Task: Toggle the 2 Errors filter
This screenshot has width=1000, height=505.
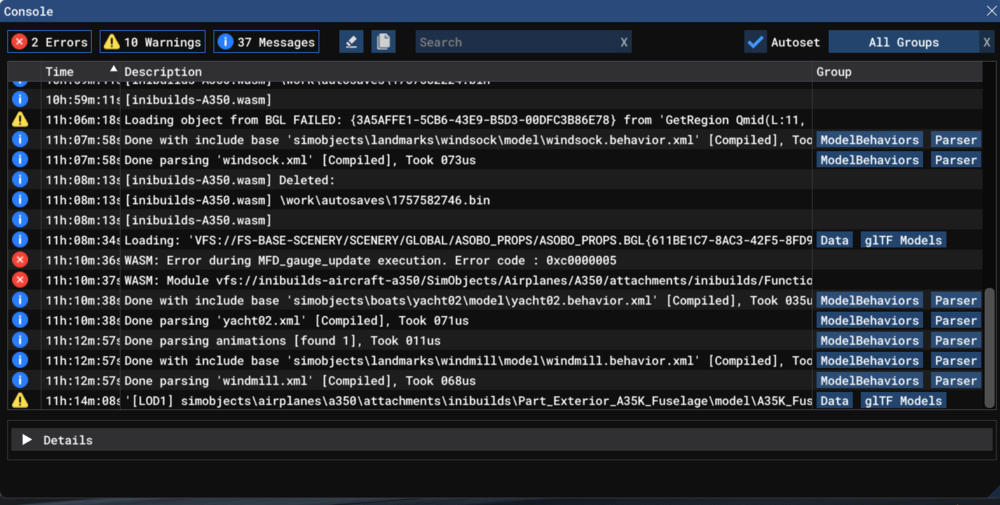Action: pyautogui.click(x=49, y=42)
